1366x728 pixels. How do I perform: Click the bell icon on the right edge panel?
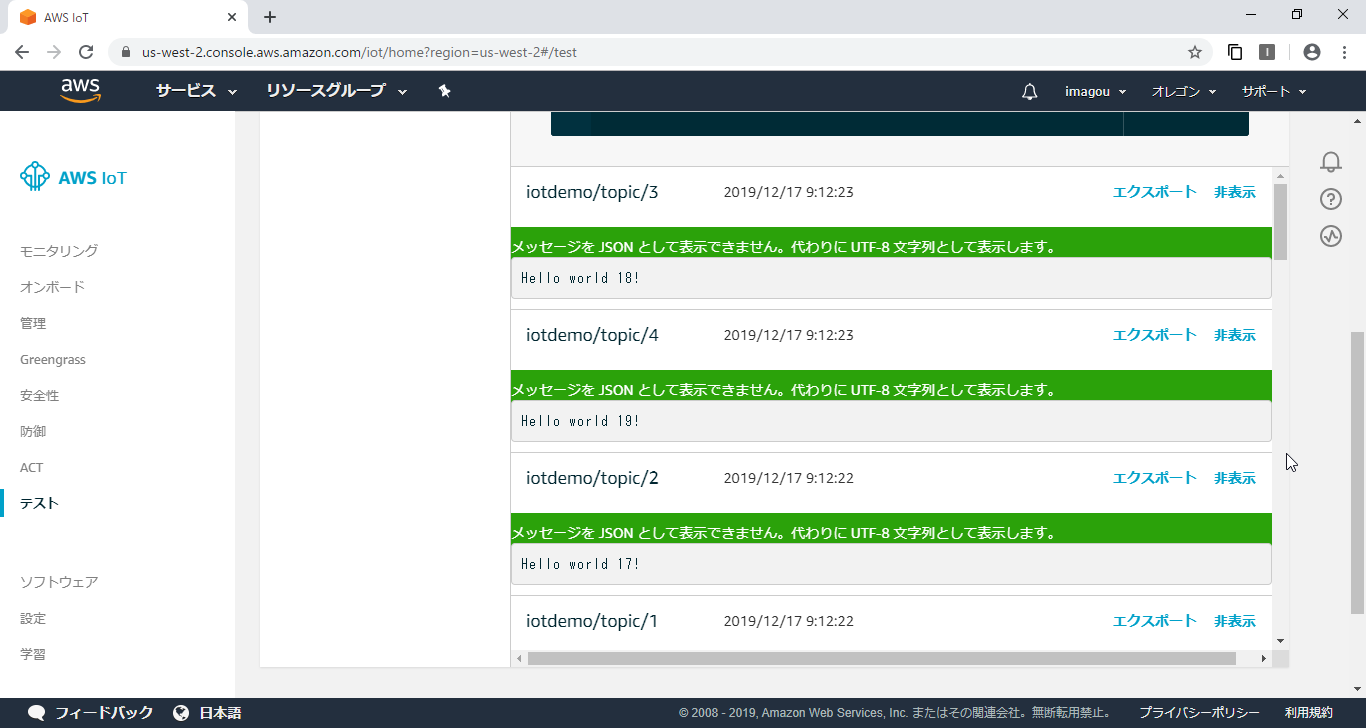(x=1330, y=161)
